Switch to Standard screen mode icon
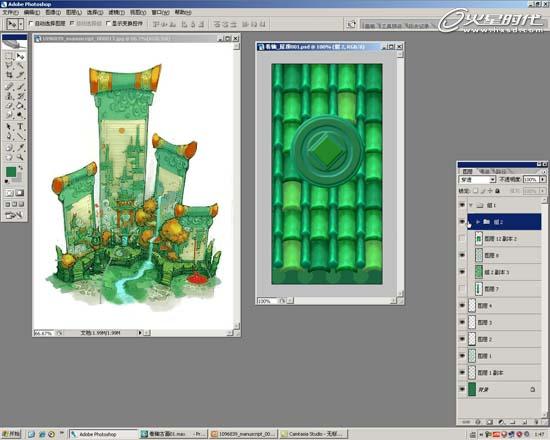Viewport: 550px width, 440px height. (x=7, y=204)
